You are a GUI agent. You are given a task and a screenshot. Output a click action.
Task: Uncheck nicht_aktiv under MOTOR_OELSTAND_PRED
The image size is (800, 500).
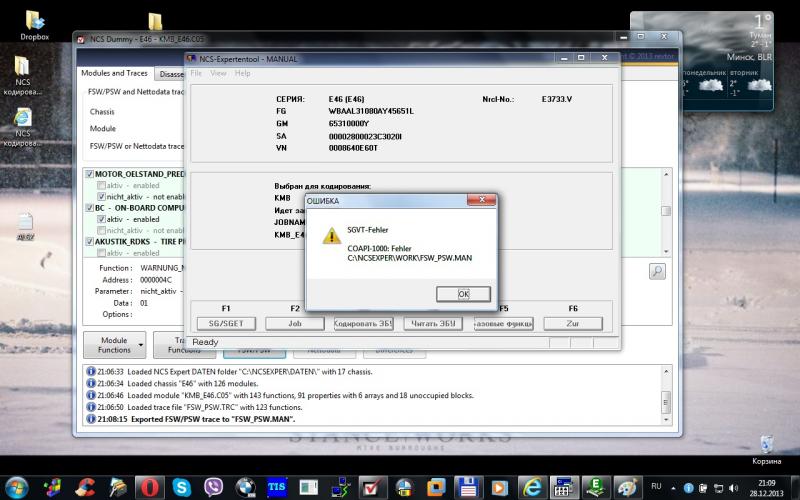(102, 196)
